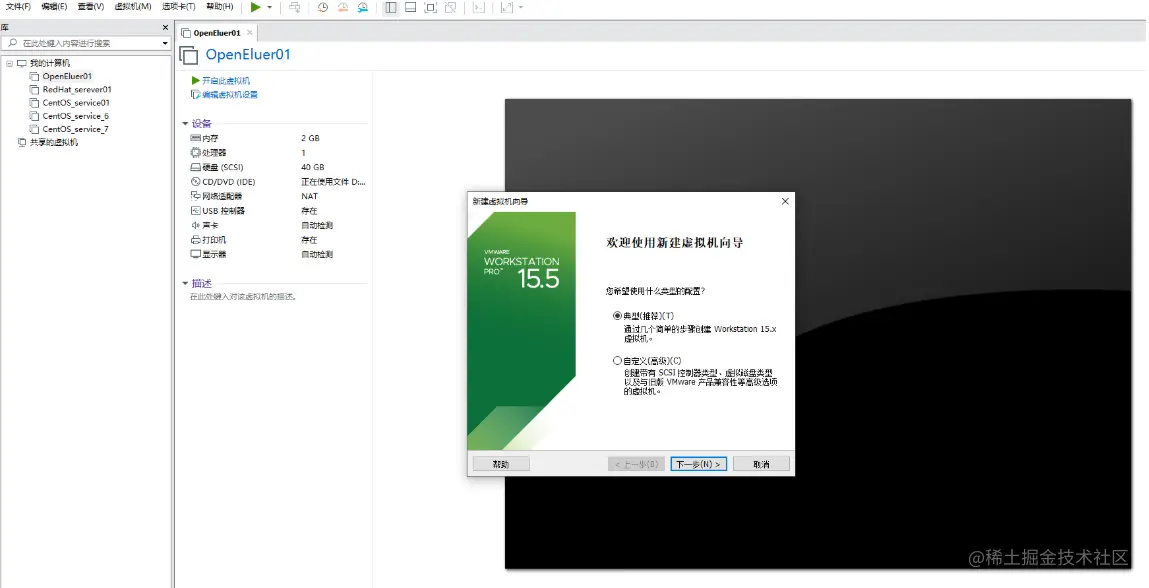The image size is (1149, 588).
Task: Toggle the library sidebar view icon
Action: (391, 7)
